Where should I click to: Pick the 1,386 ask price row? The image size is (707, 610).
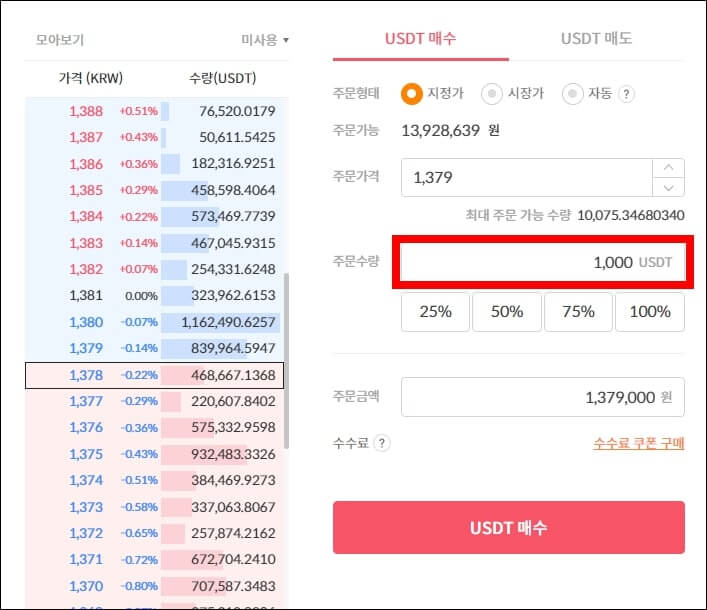pyautogui.click(x=154, y=164)
